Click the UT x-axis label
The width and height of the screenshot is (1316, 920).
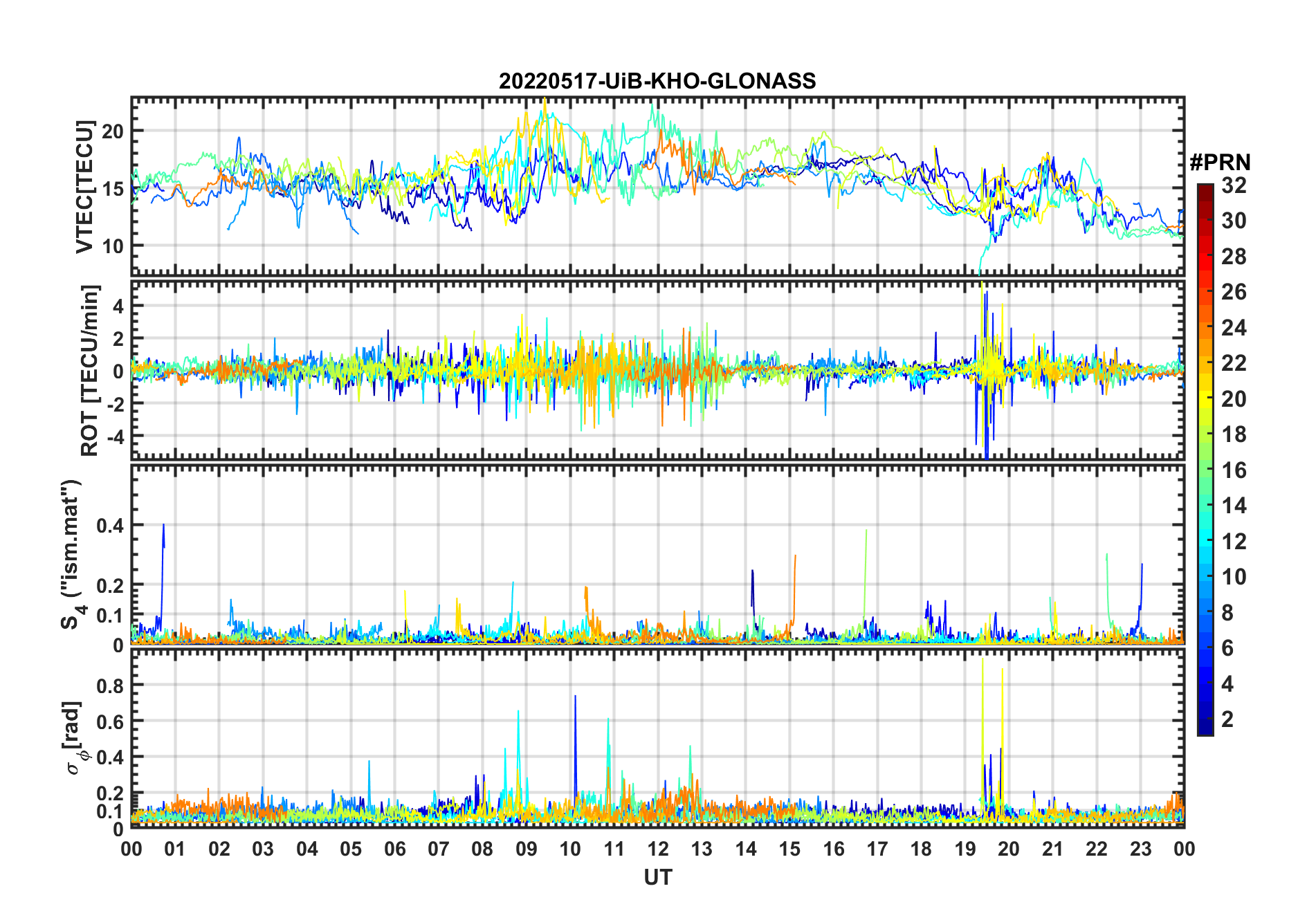point(657,878)
